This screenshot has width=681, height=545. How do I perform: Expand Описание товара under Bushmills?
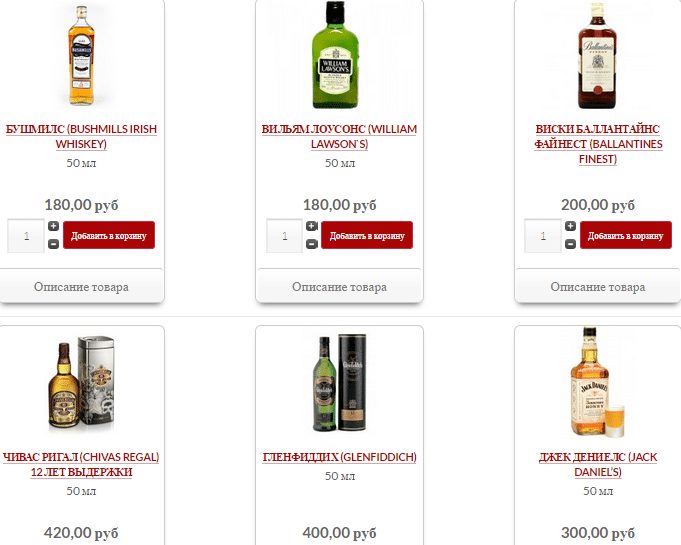point(81,287)
